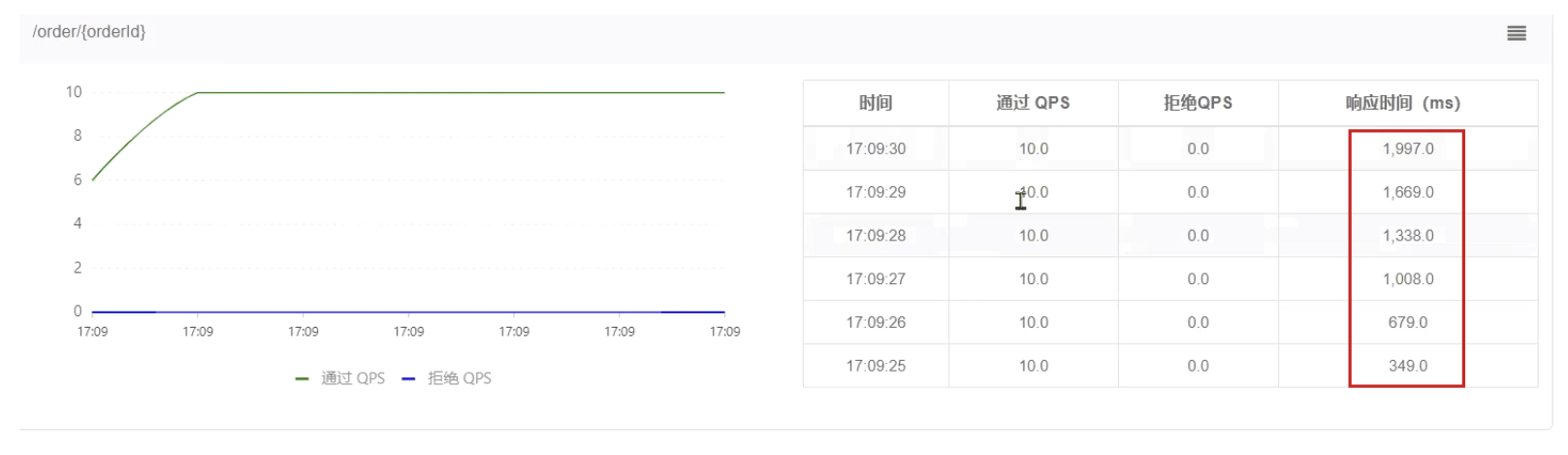Screen dimensions: 1568x455
Task: Toggle the green 通过 QPS legend item
Action: click(x=341, y=378)
